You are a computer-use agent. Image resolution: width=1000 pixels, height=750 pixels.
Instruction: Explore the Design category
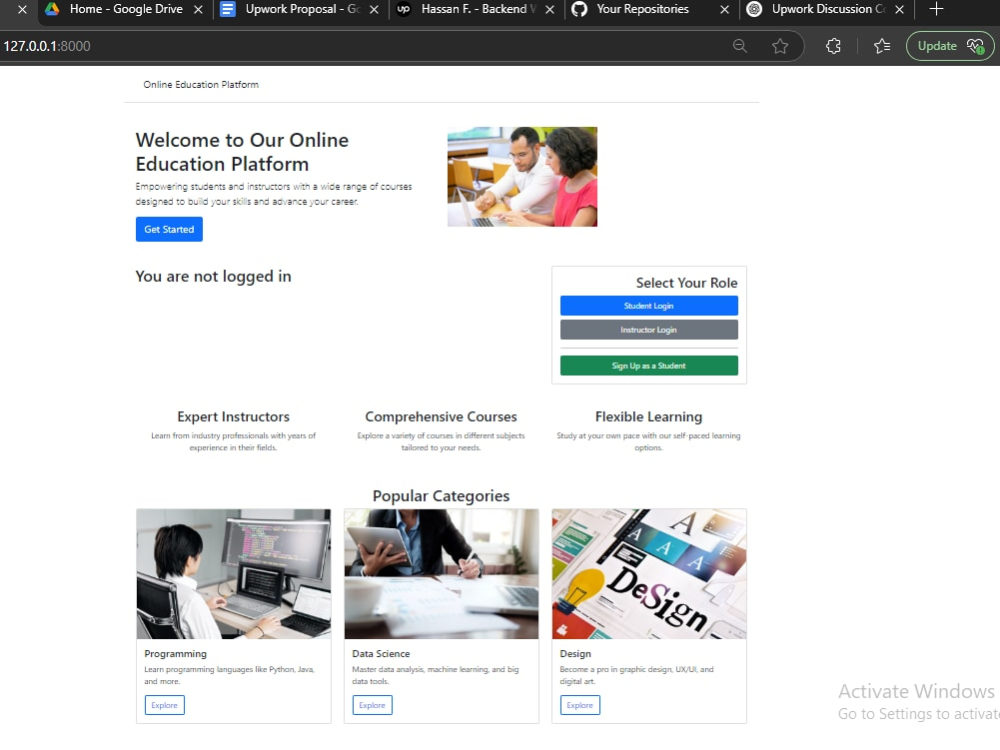(580, 705)
